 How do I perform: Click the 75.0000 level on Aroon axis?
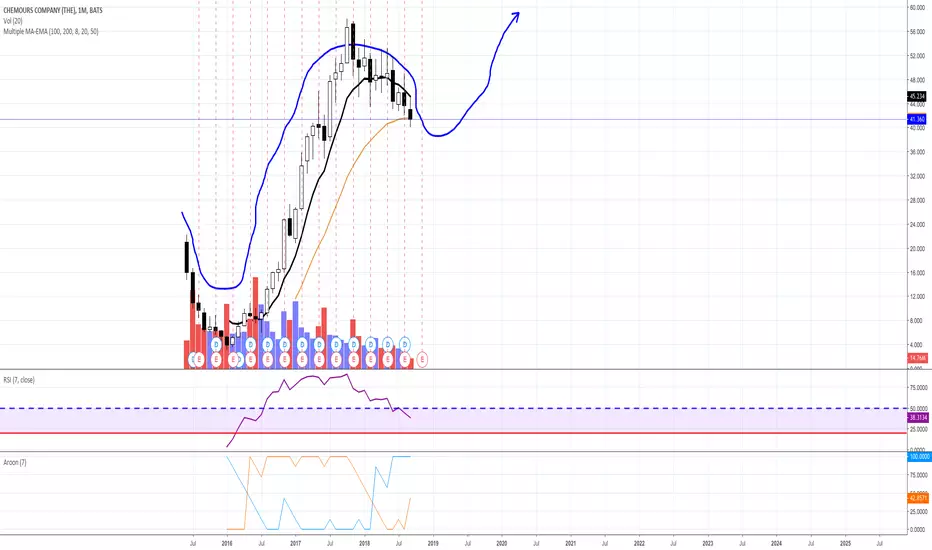[x=918, y=475]
